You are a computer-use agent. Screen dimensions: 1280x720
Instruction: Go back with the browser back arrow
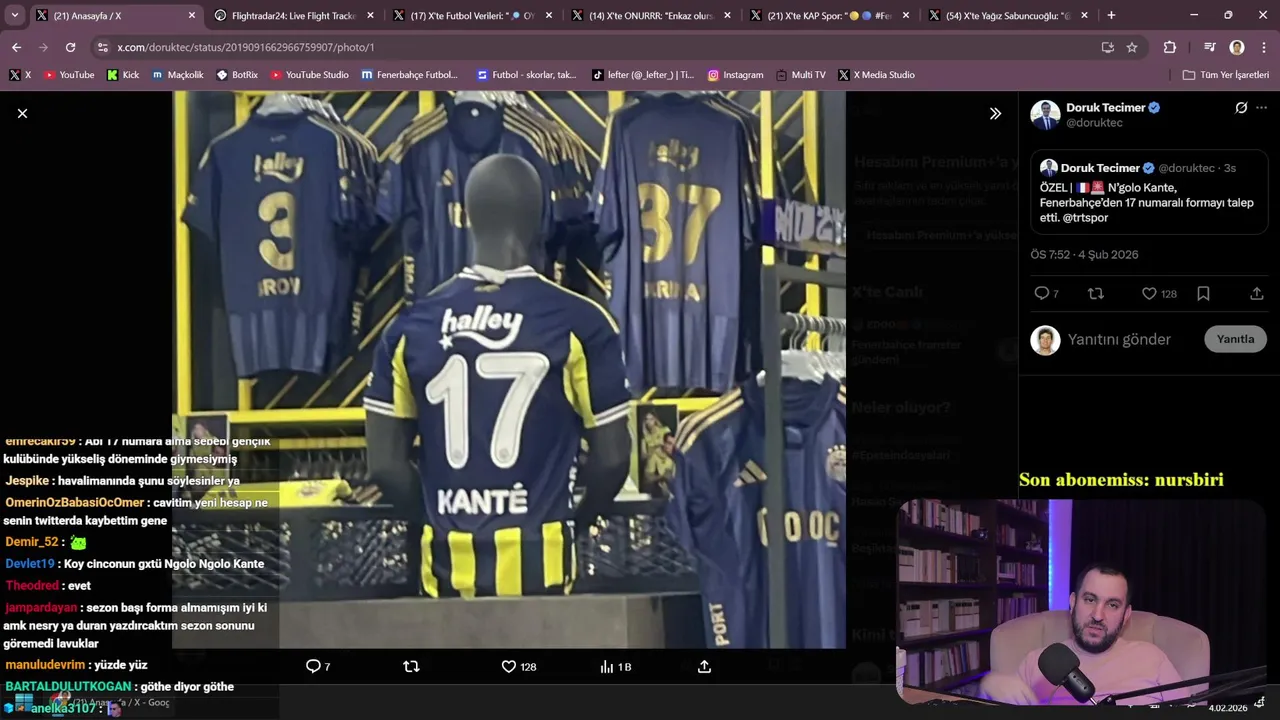pos(16,47)
